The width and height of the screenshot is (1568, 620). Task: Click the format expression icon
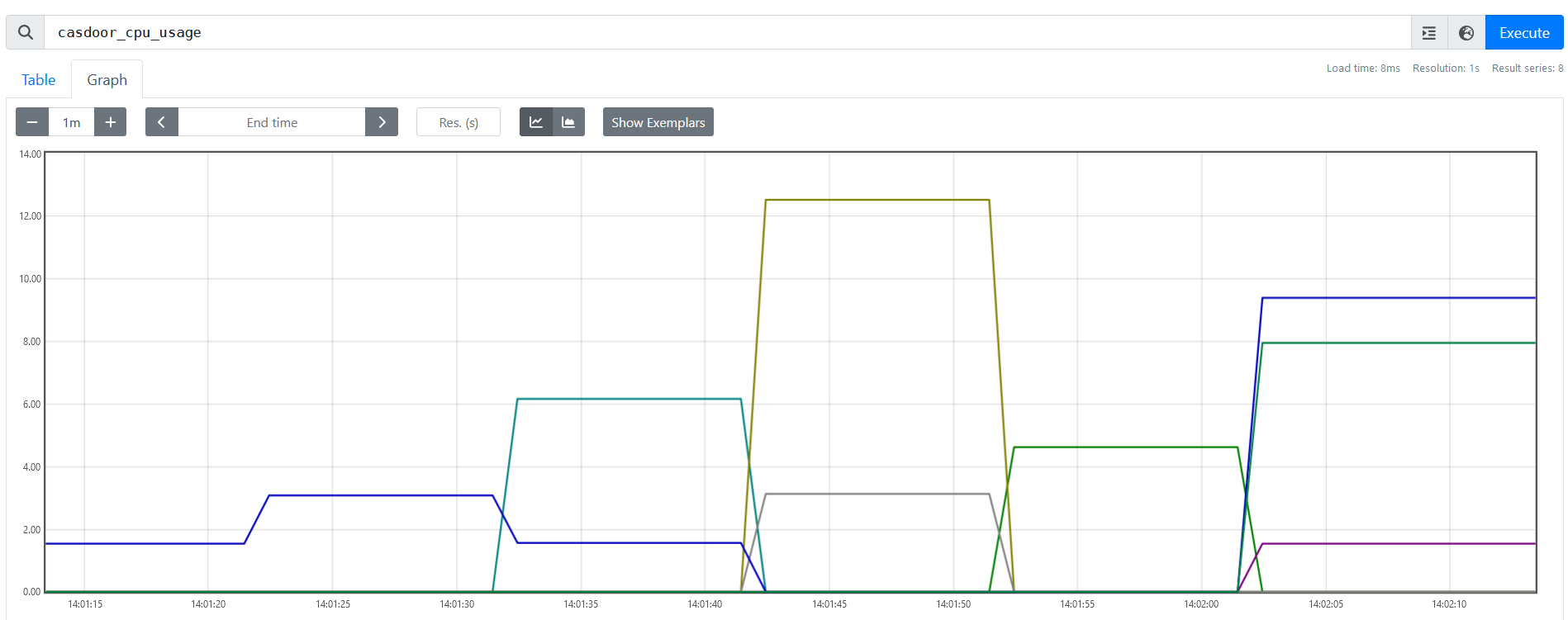[1428, 33]
